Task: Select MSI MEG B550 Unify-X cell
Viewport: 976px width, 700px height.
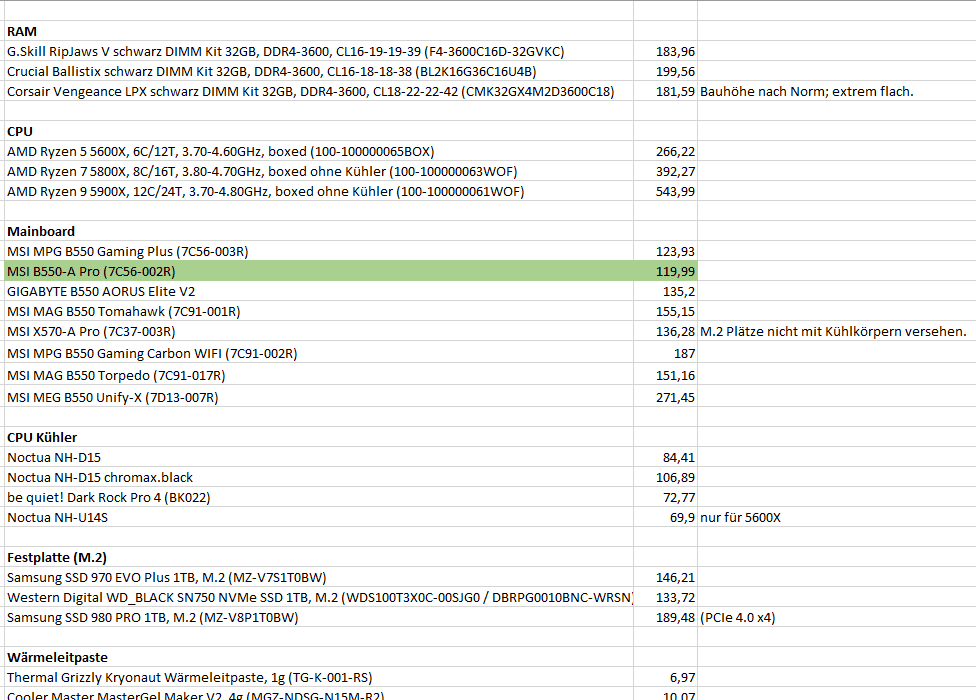Action: tap(319, 396)
